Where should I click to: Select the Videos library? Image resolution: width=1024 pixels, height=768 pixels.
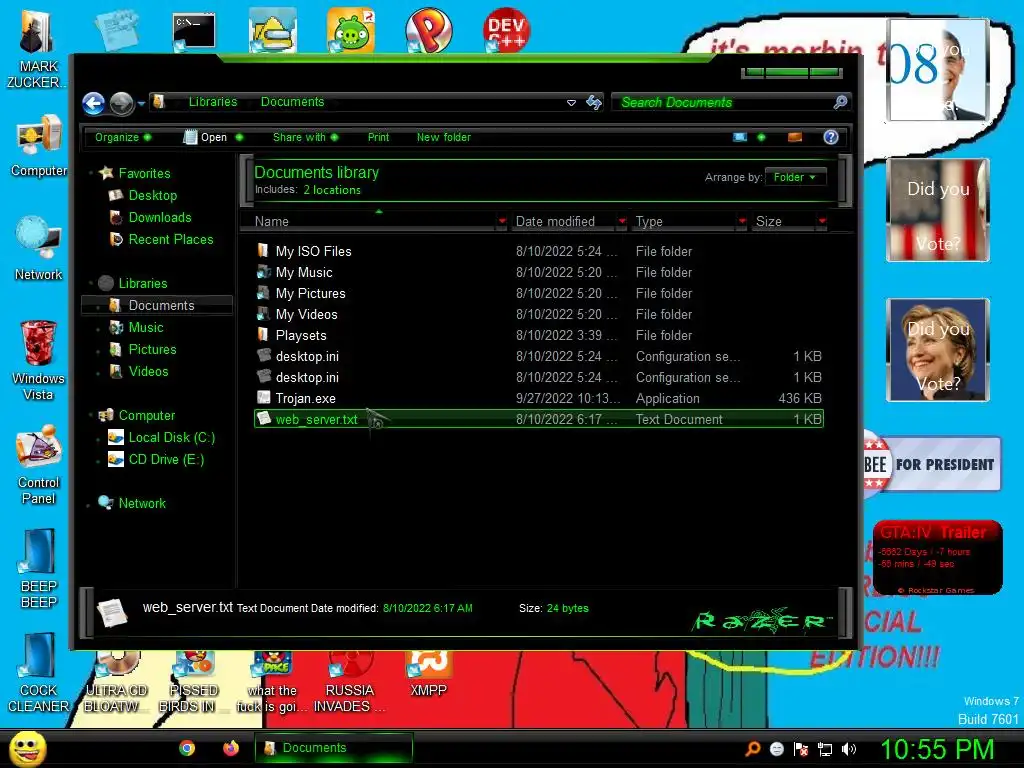click(x=148, y=372)
